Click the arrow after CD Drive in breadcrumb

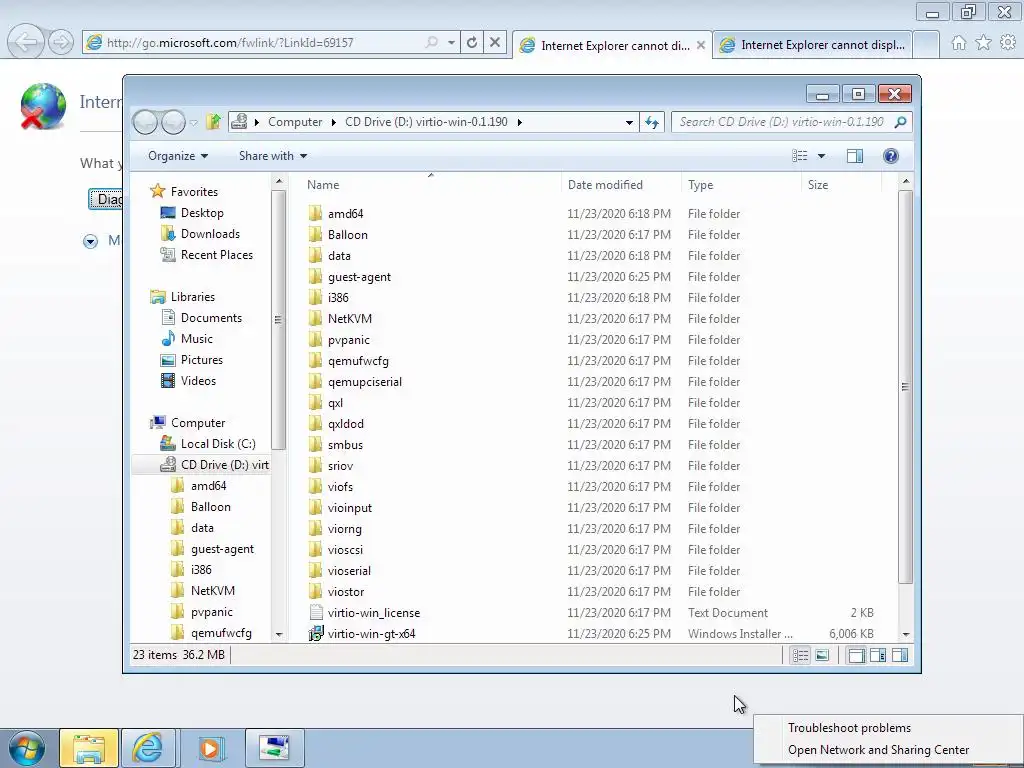pyautogui.click(x=520, y=122)
